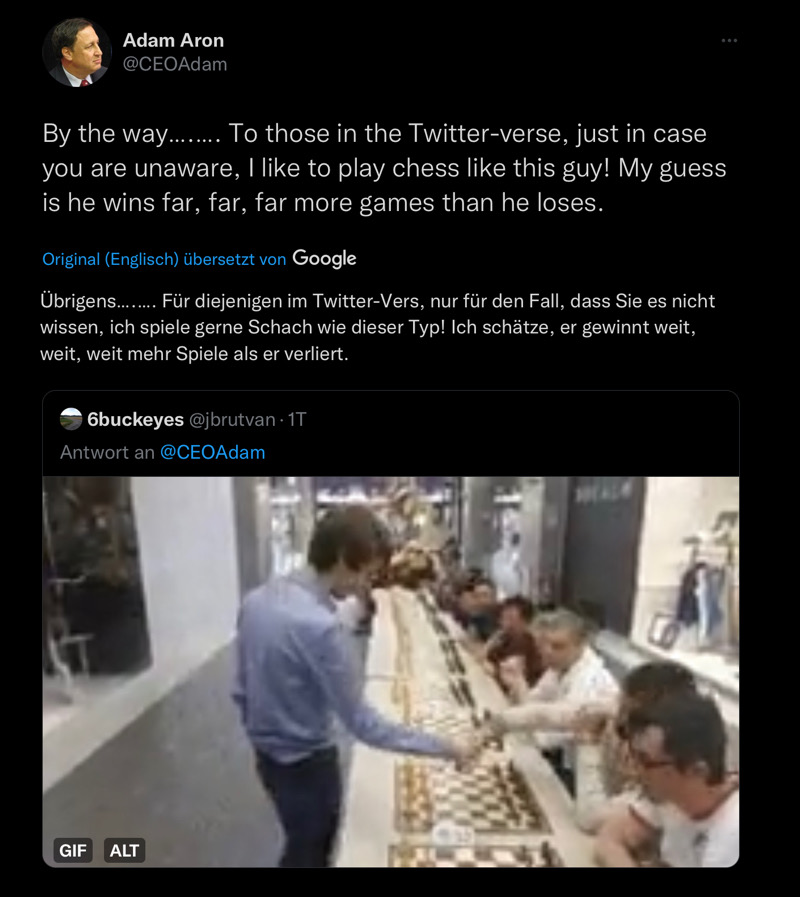
Task: Click the @CEOAdam mention after "Antwort an"
Action: (x=212, y=452)
